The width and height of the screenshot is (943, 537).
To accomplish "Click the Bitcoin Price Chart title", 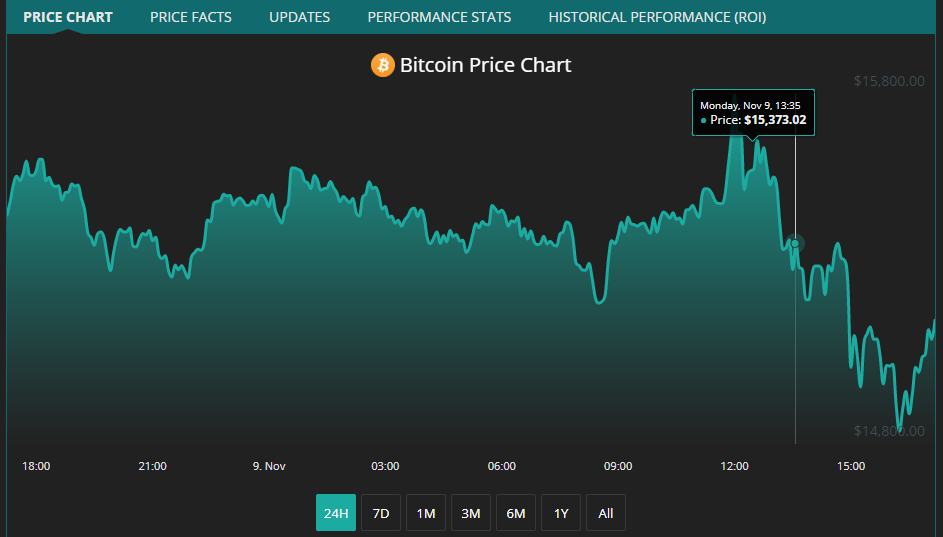I will pyautogui.click(x=485, y=66).
